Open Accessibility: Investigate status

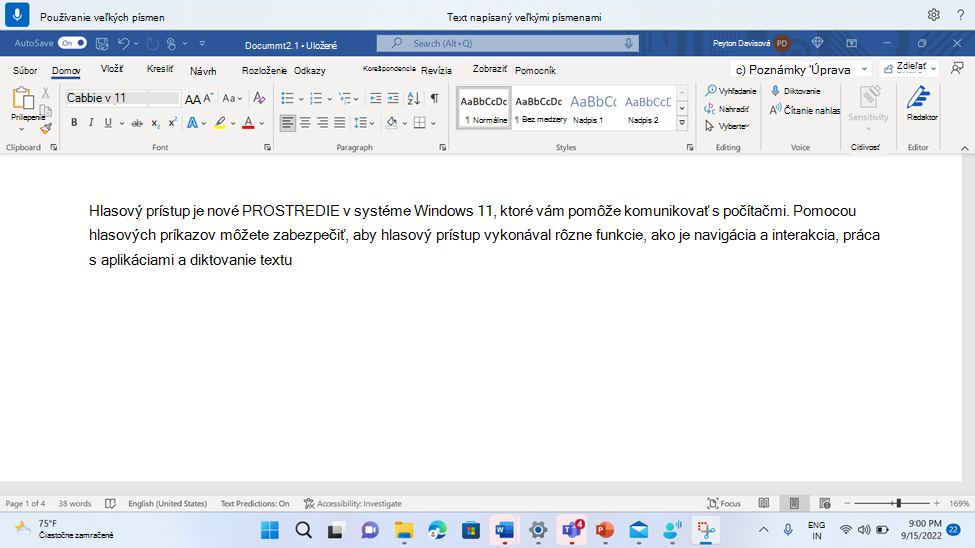click(x=353, y=503)
